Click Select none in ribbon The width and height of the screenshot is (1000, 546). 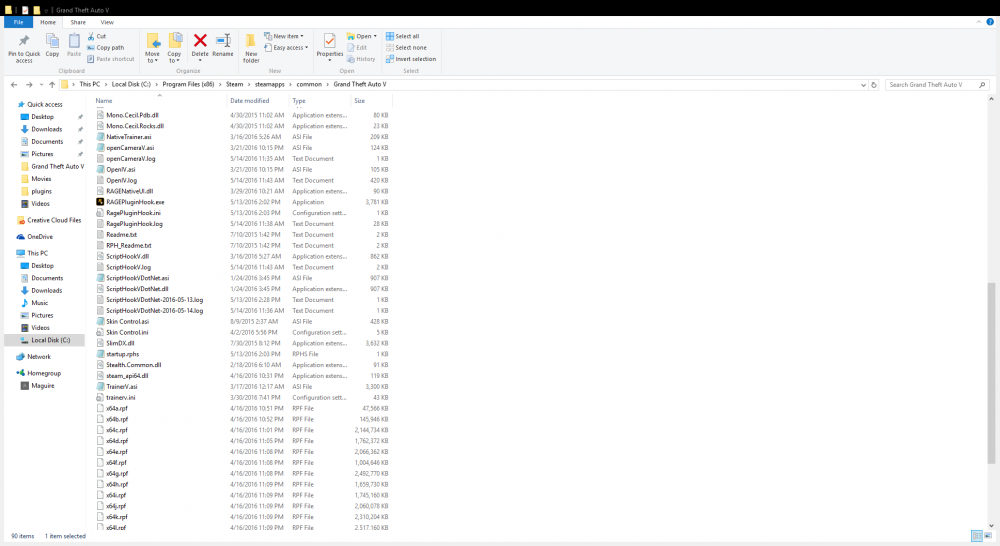(x=406, y=48)
